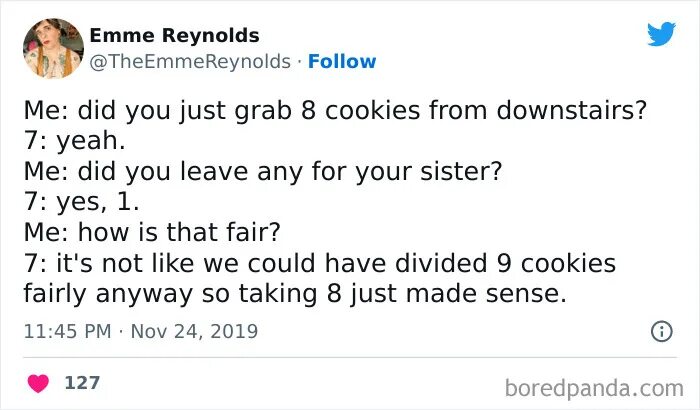700x410 pixels.
Task: Click the line about dividing 9 cookies
Action: click(319, 264)
